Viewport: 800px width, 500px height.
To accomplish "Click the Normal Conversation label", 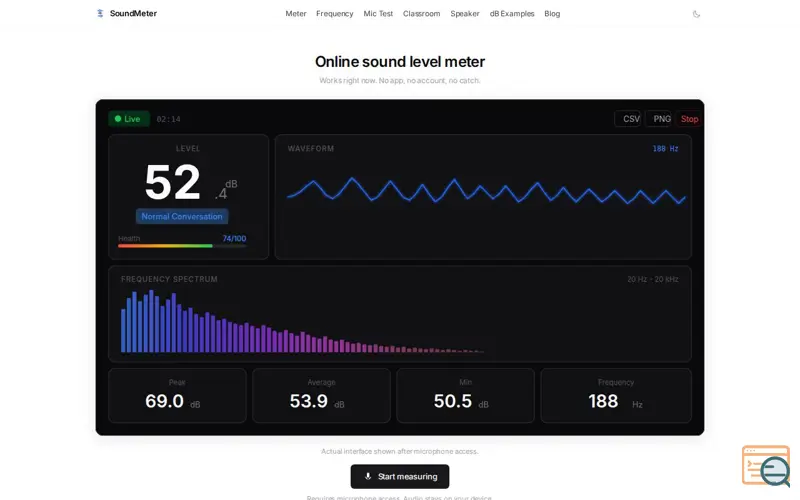I will pos(182,216).
